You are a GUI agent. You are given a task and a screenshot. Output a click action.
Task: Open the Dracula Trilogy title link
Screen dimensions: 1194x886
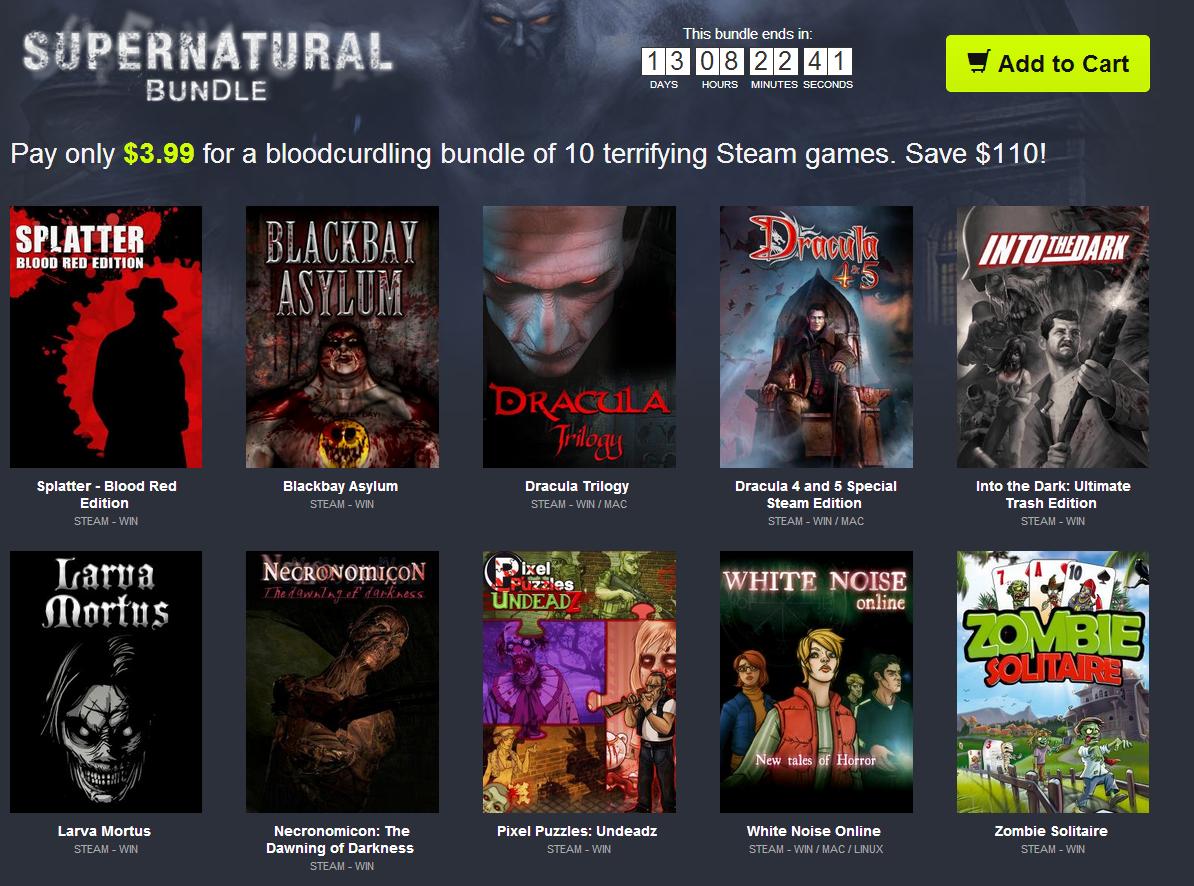click(577, 486)
